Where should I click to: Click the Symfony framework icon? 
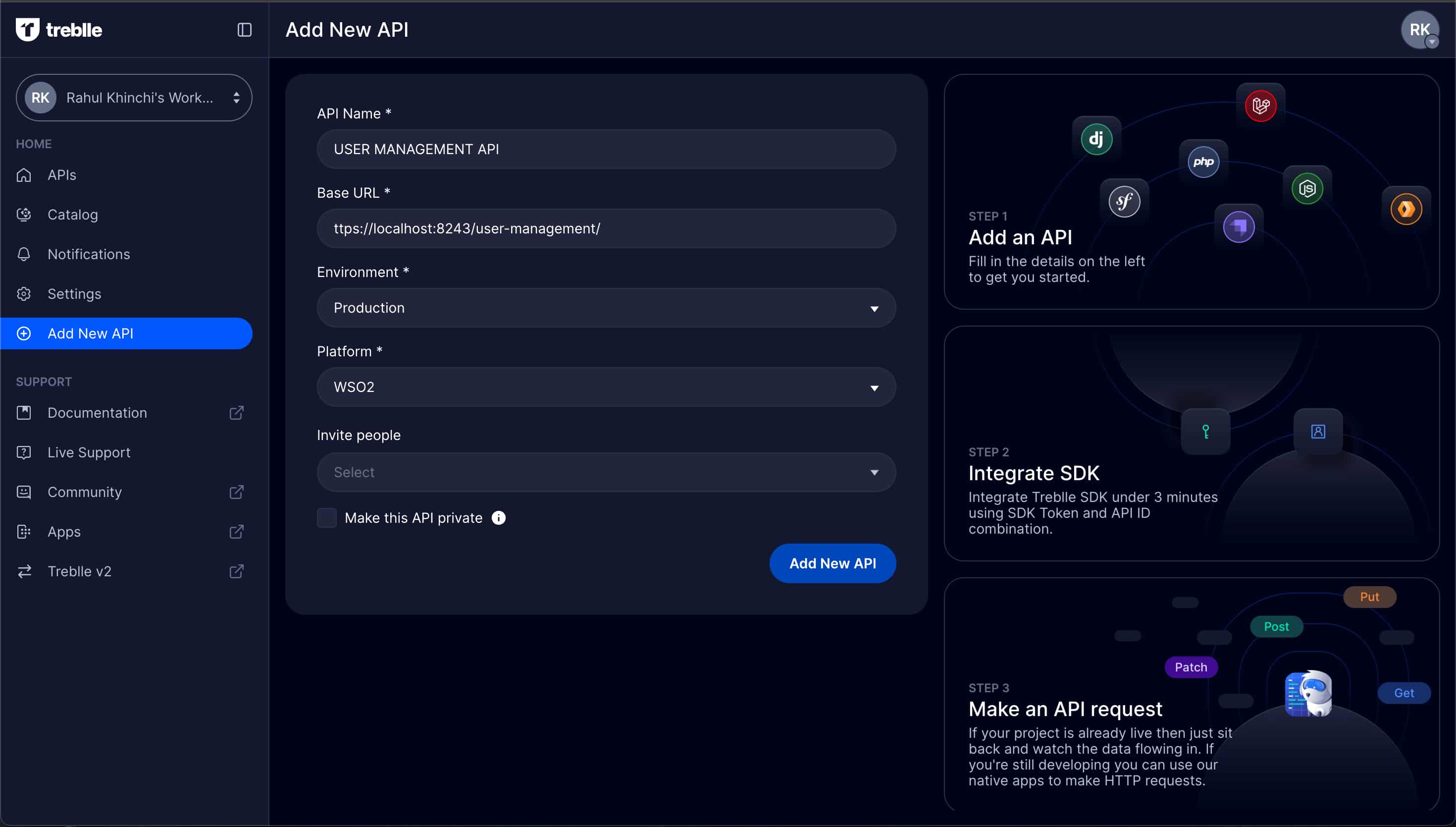pos(1124,202)
